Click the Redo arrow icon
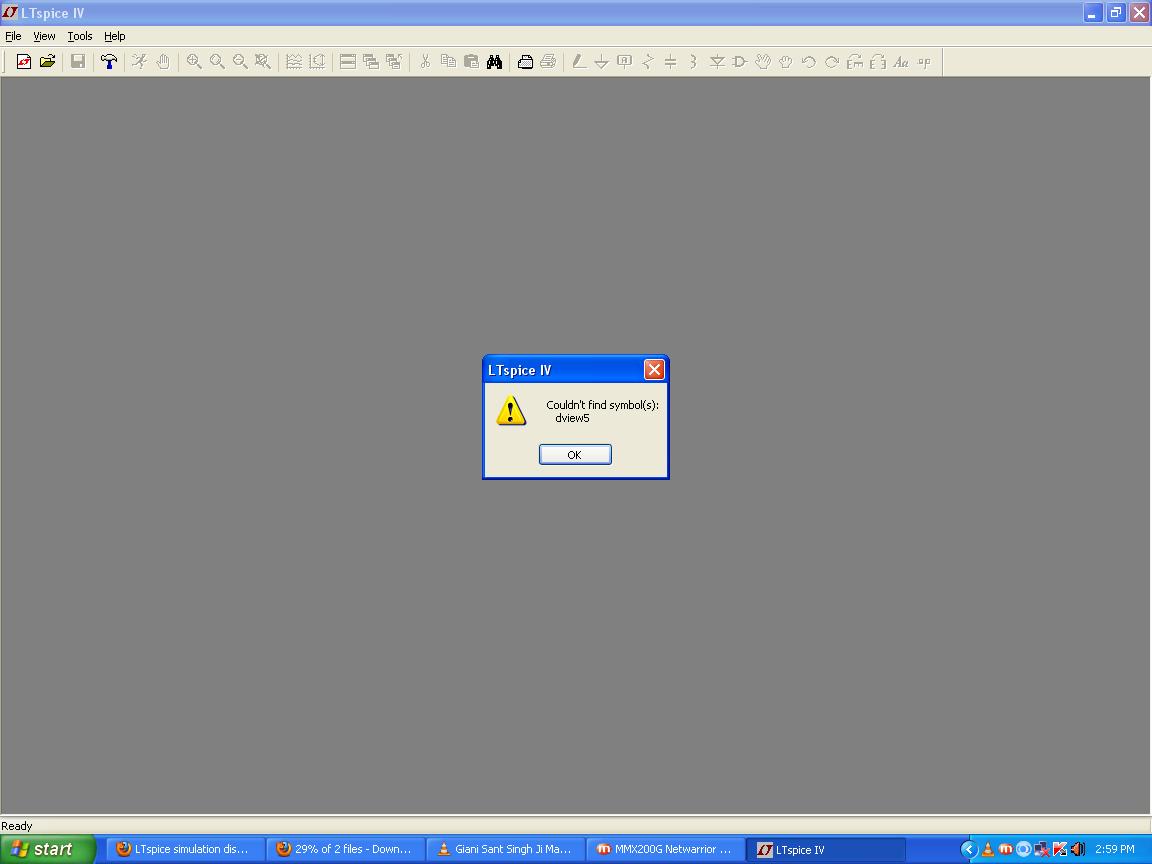This screenshot has width=1152, height=864. click(832, 62)
